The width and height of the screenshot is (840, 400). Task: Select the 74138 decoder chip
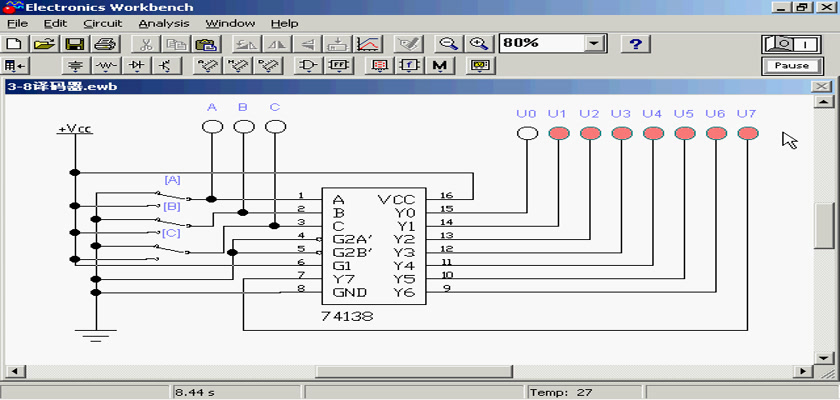373,246
